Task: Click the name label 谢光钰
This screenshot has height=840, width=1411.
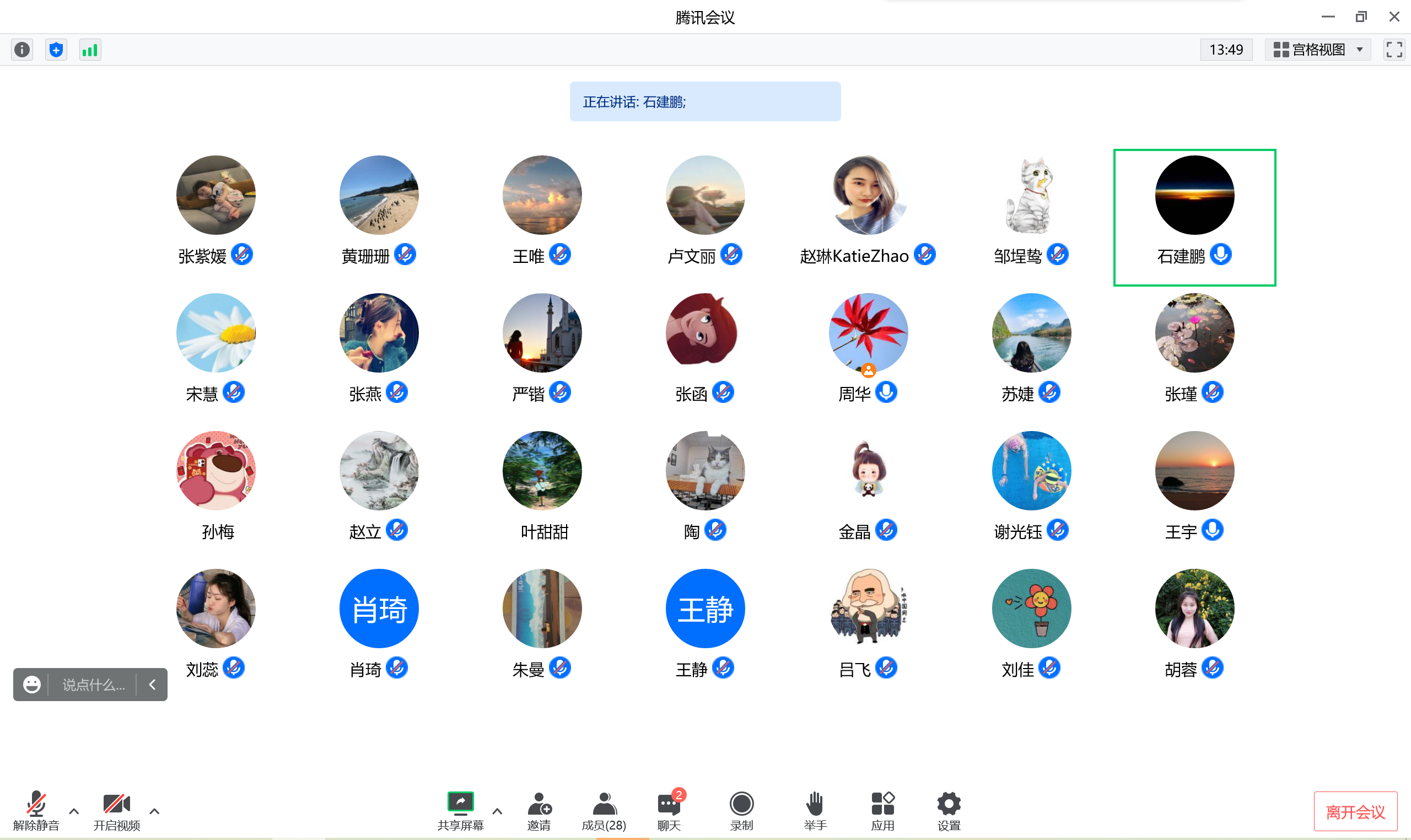Action: pyautogui.click(x=1017, y=532)
